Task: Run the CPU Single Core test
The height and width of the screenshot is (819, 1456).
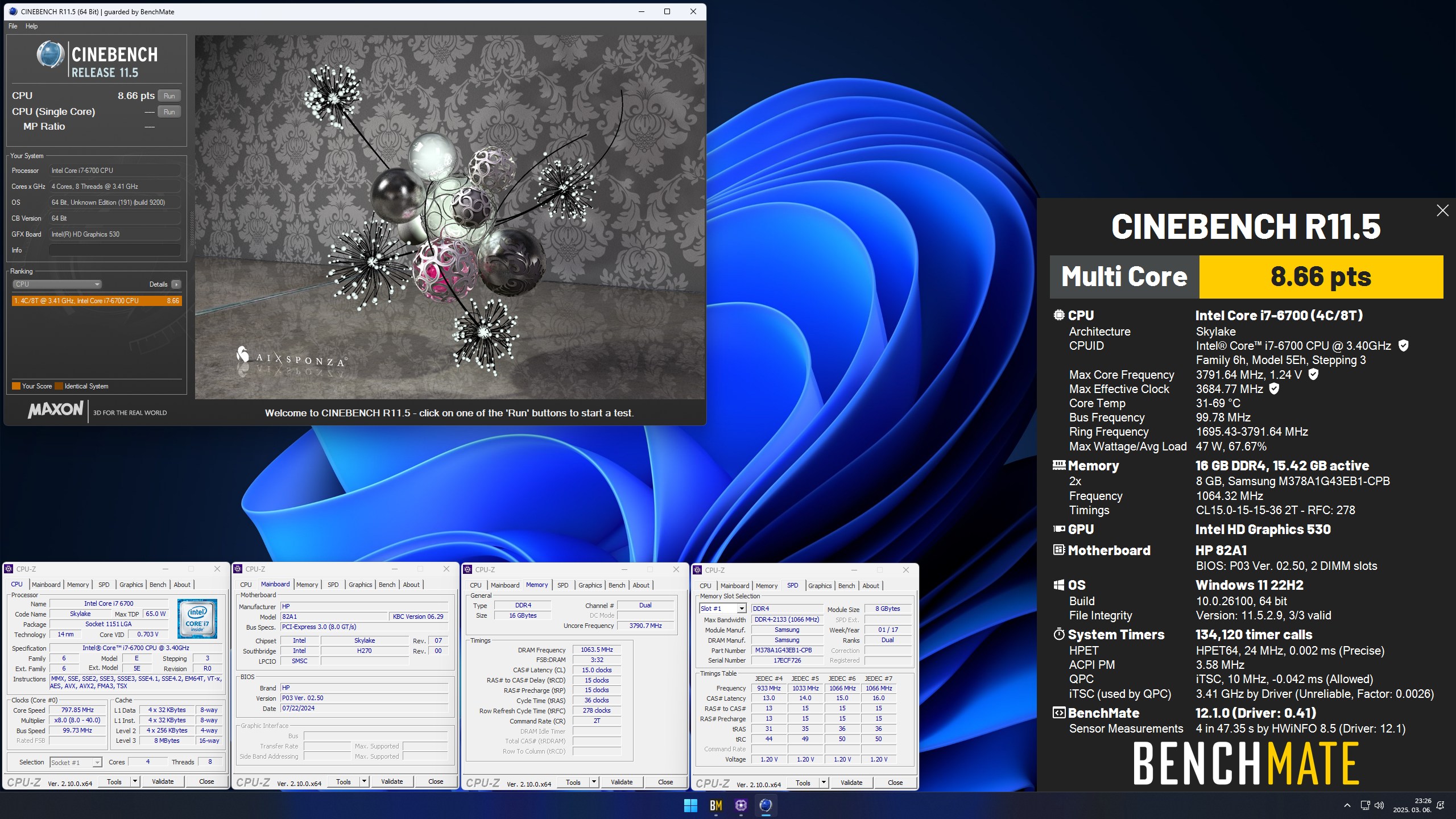Action: pyautogui.click(x=169, y=111)
